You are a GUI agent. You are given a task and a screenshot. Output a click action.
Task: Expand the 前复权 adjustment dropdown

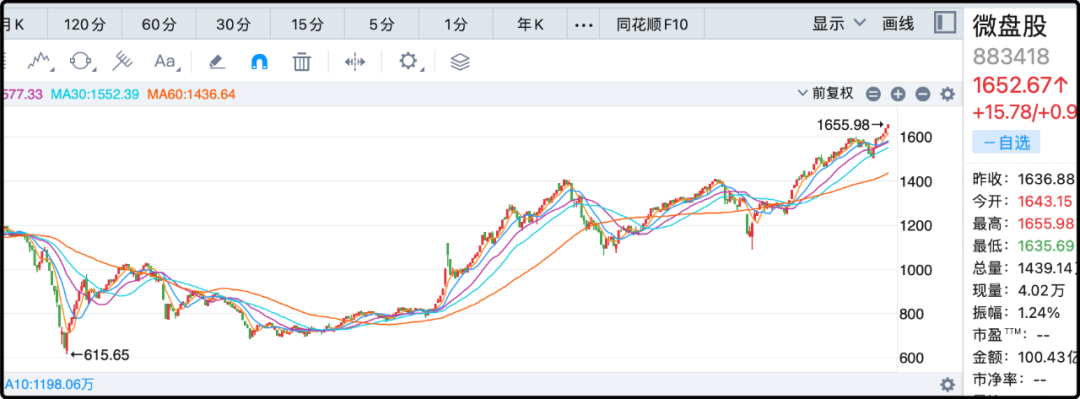coord(825,93)
